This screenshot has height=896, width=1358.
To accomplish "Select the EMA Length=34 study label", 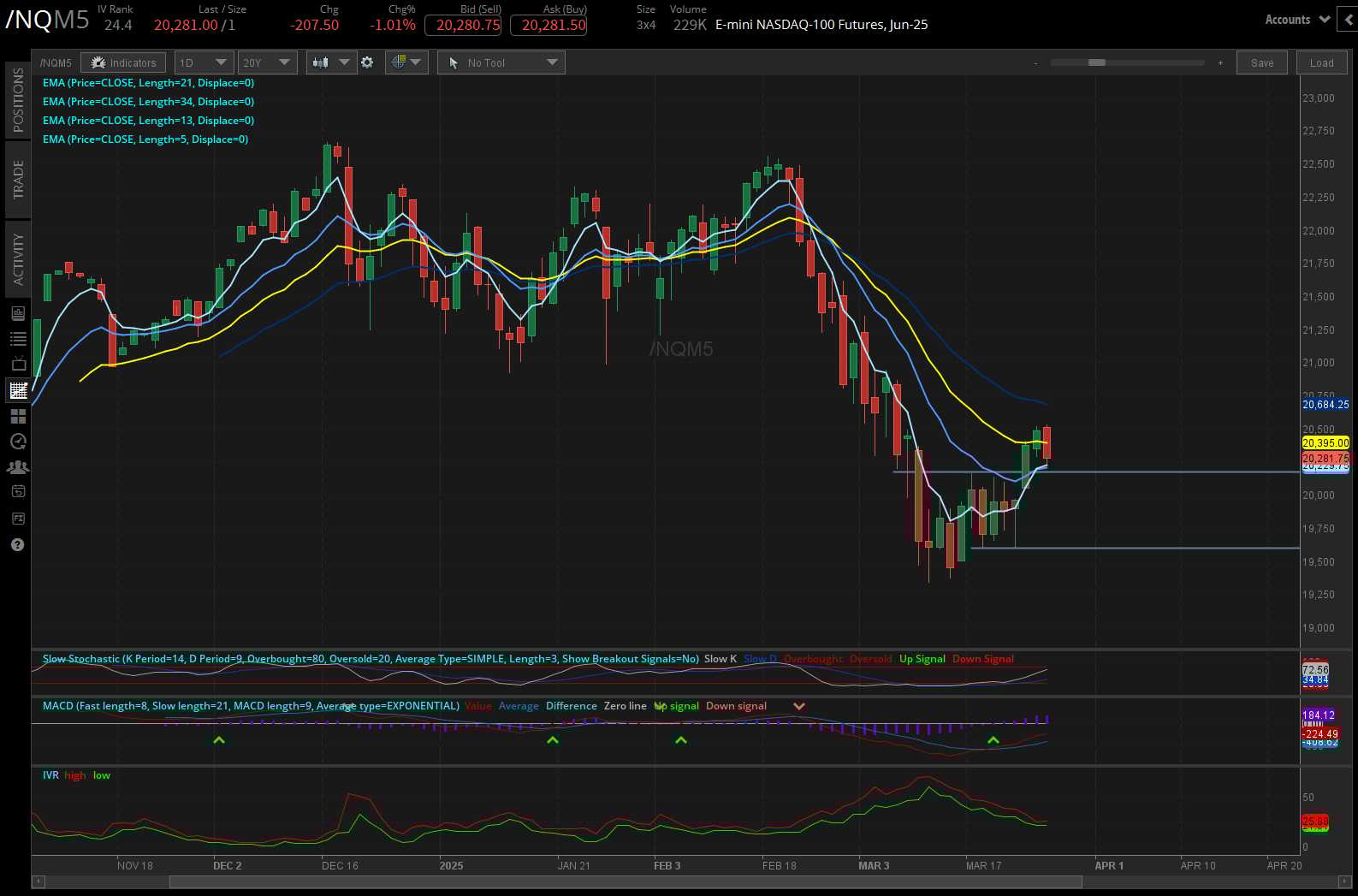I will point(148,102).
